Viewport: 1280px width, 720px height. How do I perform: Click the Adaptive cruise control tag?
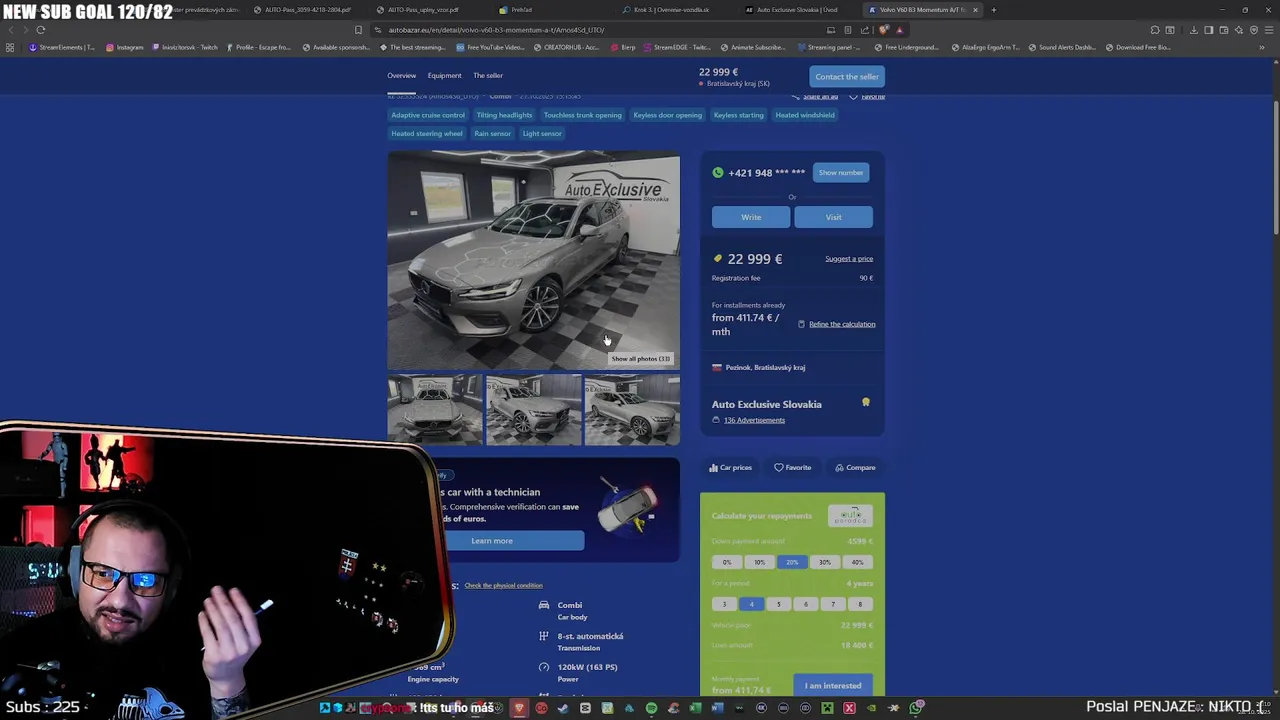(428, 115)
